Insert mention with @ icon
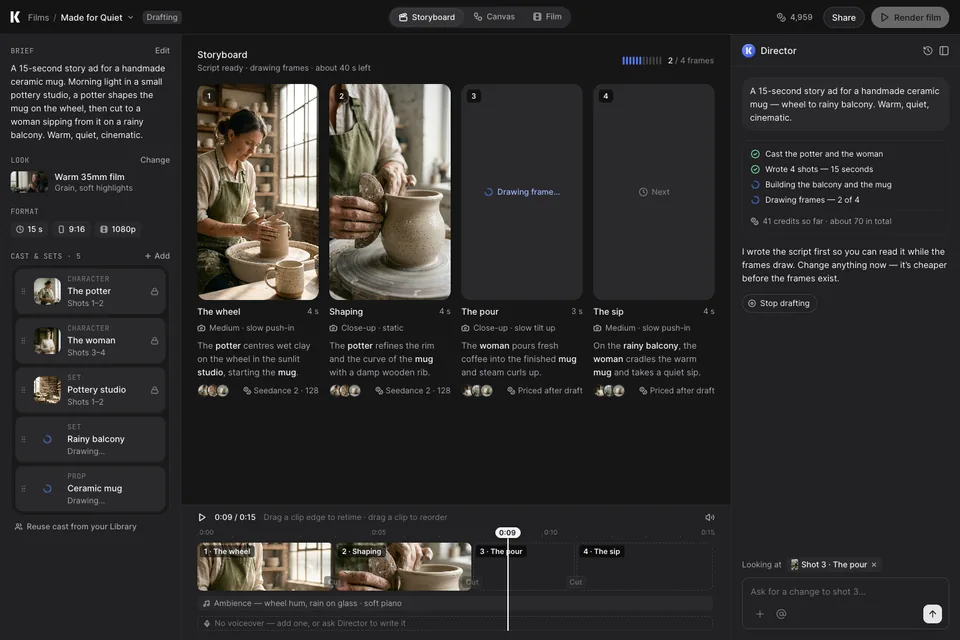 (781, 614)
